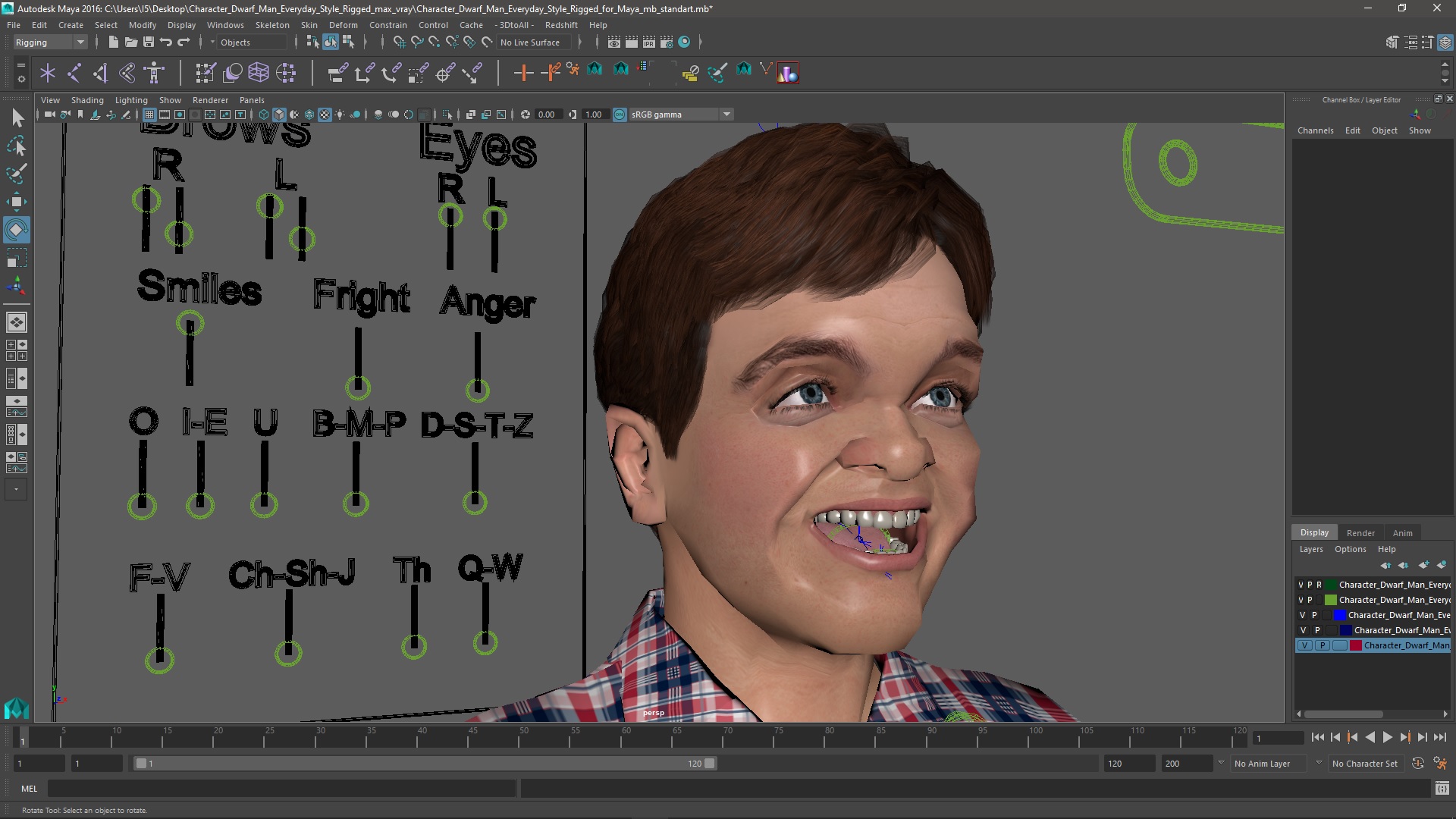
Task: Apply the Parent constraint shelf icon
Action: coord(337,73)
